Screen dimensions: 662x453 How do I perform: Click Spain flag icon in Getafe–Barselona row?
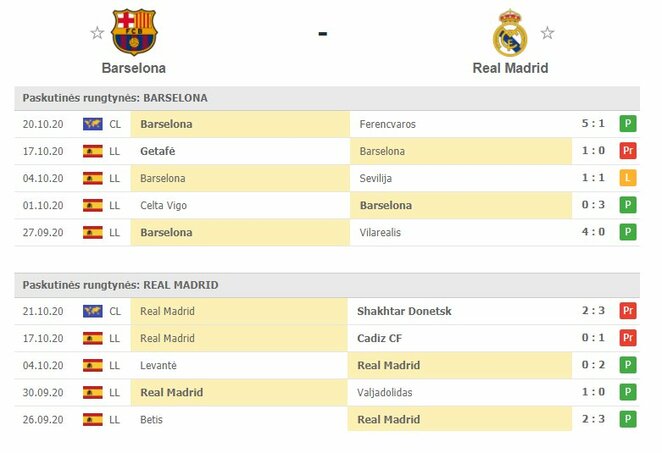[x=93, y=151]
